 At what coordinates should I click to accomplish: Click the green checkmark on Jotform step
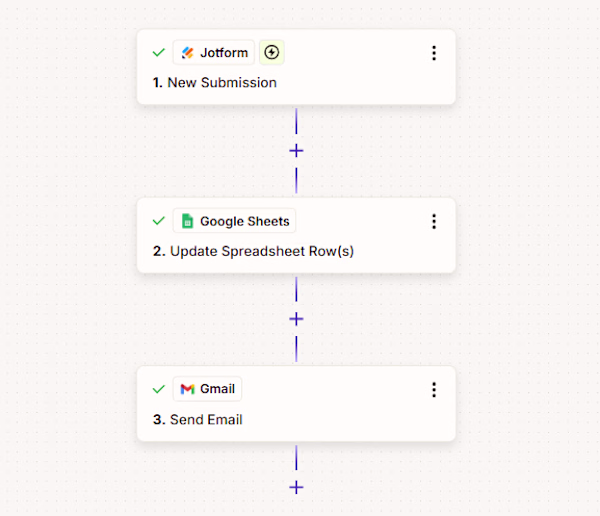tap(158, 52)
